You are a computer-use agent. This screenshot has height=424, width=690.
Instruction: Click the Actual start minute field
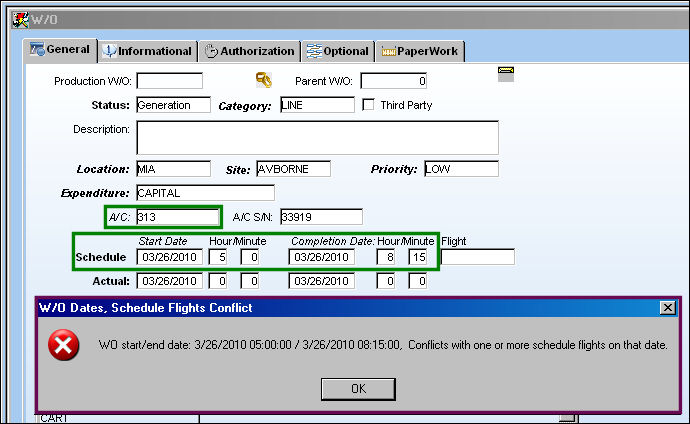(x=250, y=281)
